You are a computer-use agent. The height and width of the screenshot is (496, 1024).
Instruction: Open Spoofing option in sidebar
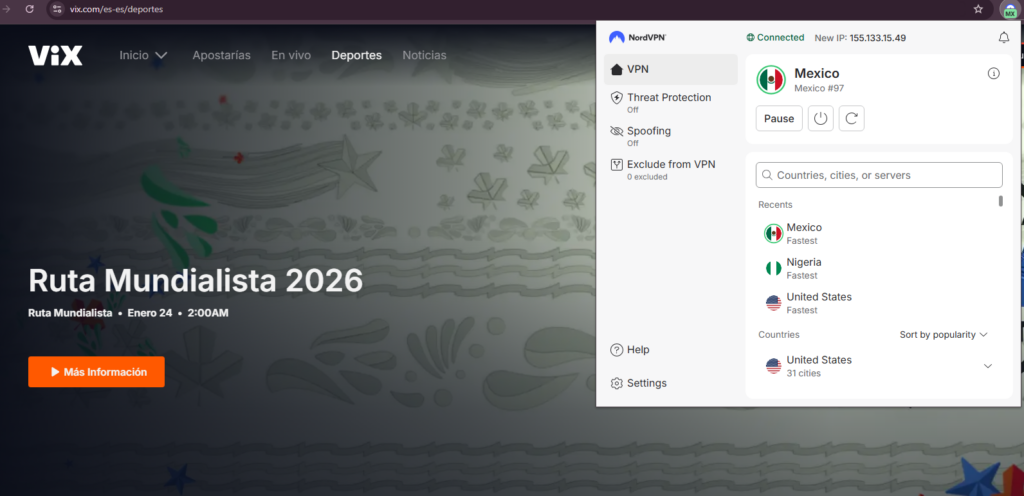click(x=671, y=136)
